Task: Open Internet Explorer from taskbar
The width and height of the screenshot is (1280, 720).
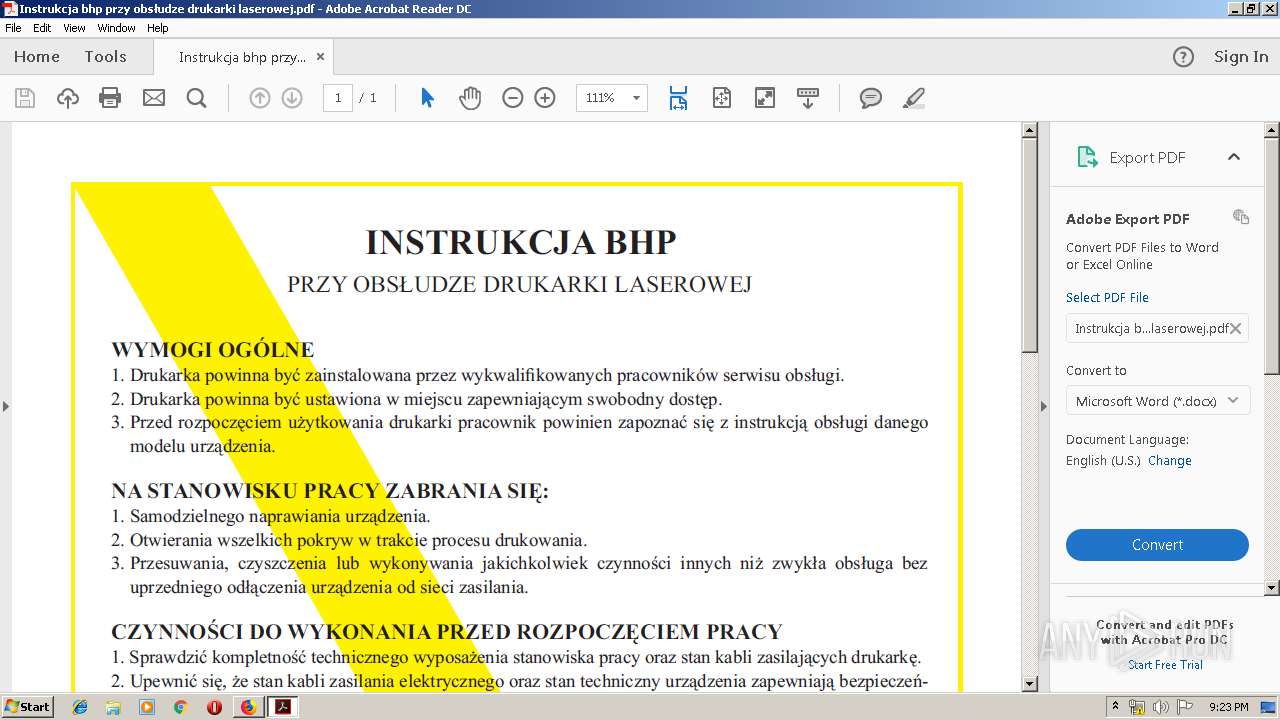Action: (x=80, y=707)
